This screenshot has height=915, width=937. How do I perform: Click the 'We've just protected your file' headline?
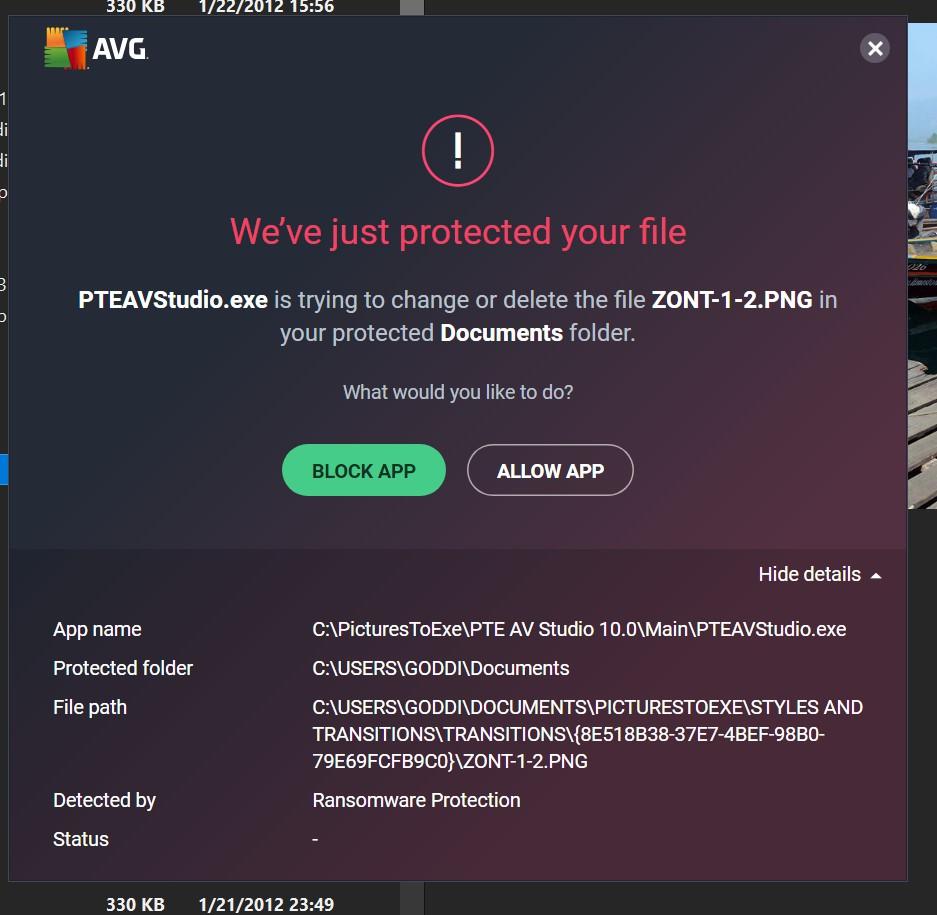458,232
